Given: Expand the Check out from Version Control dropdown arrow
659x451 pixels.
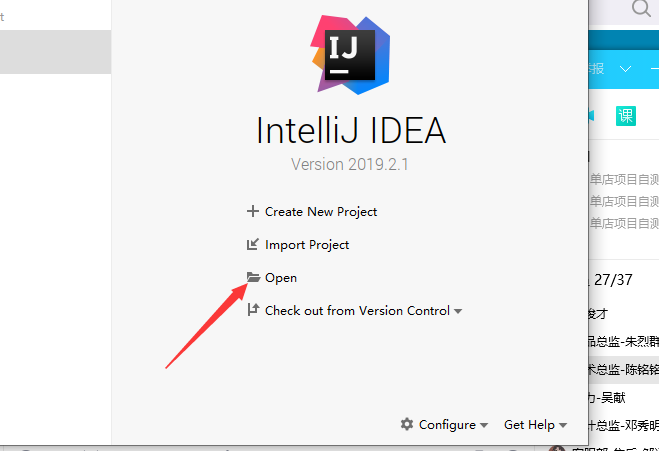Looking at the screenshot, I should tap(458, 312).
